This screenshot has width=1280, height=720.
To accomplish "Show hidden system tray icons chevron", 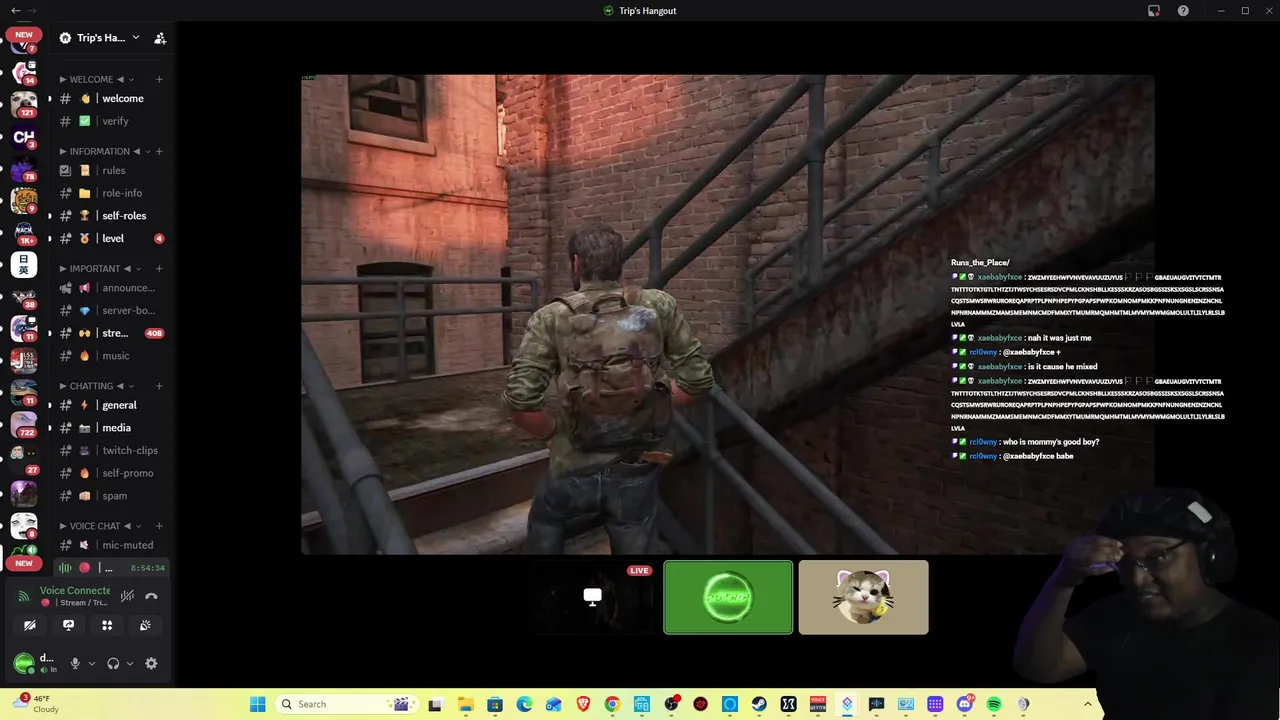I will [1088, 704].
